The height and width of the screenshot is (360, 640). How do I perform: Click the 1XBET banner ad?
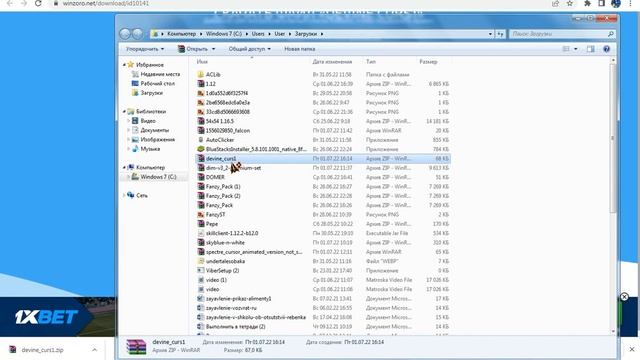point(57,317)
